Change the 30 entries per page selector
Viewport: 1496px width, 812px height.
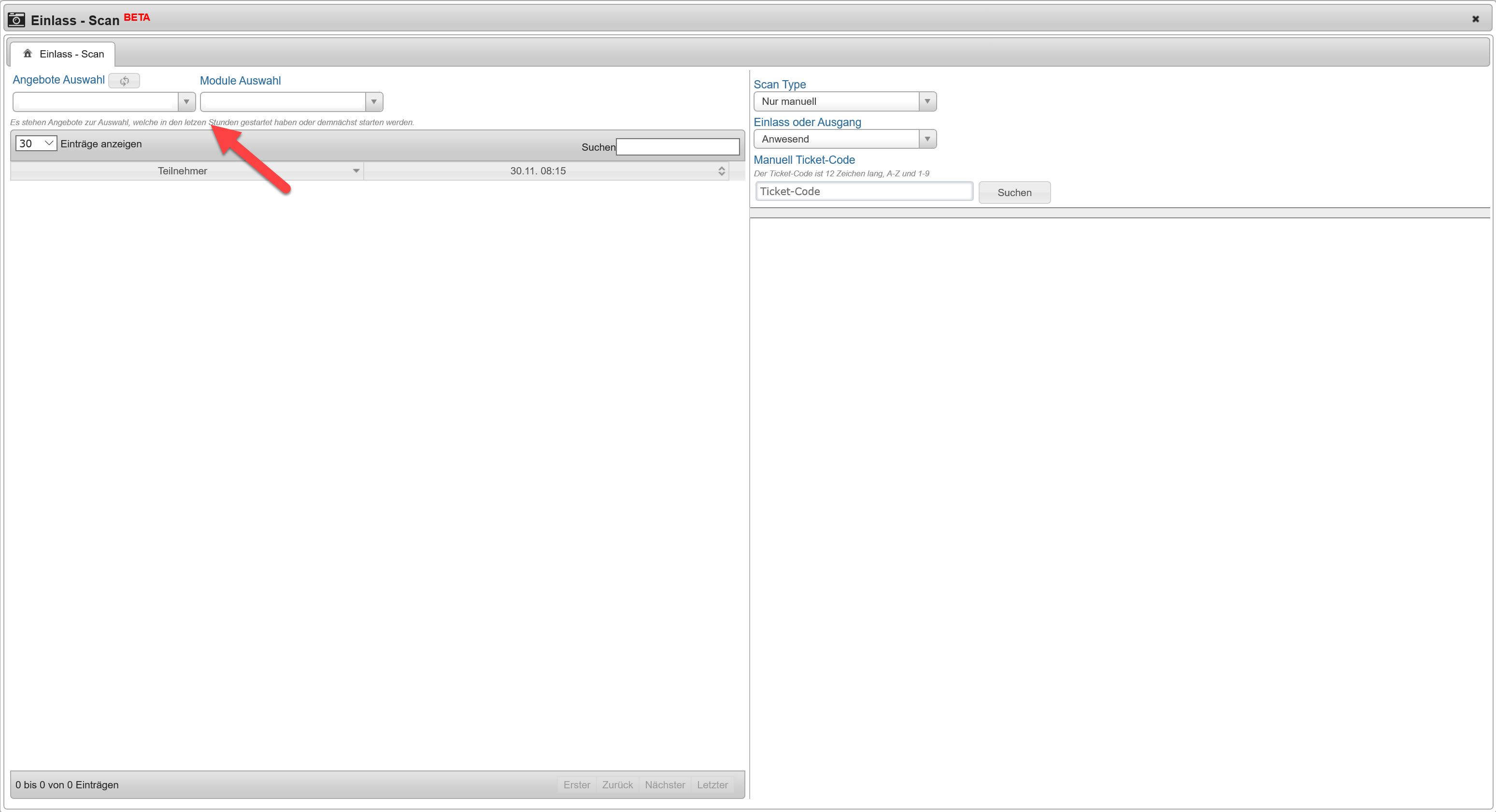[x=36, y=143]
